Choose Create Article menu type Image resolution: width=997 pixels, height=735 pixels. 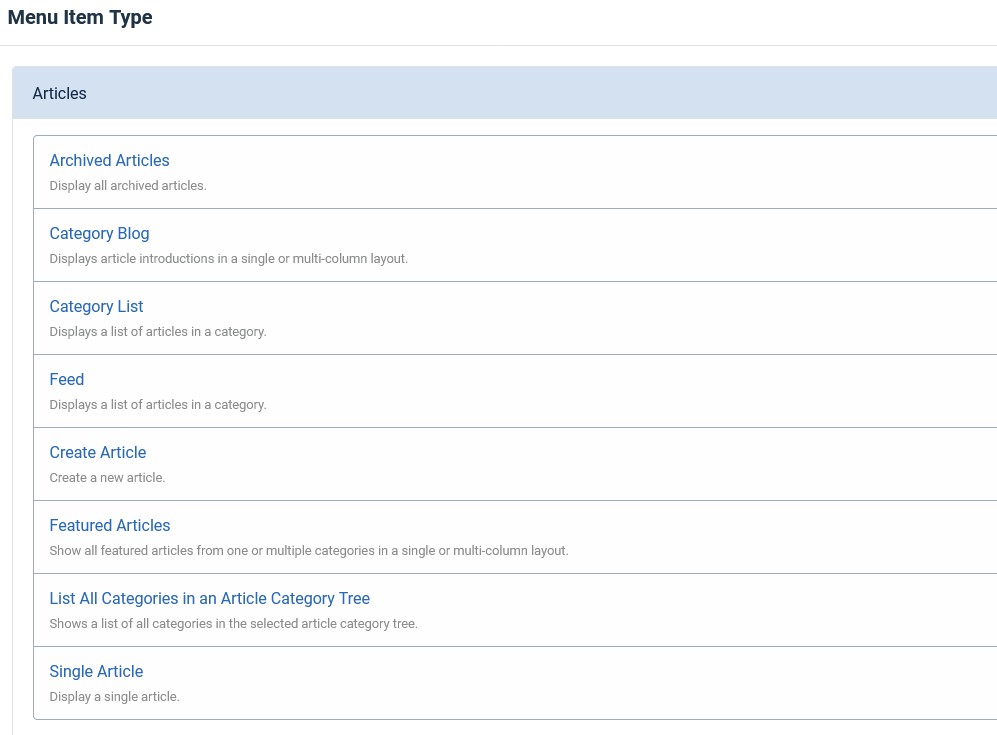(98, 452)
